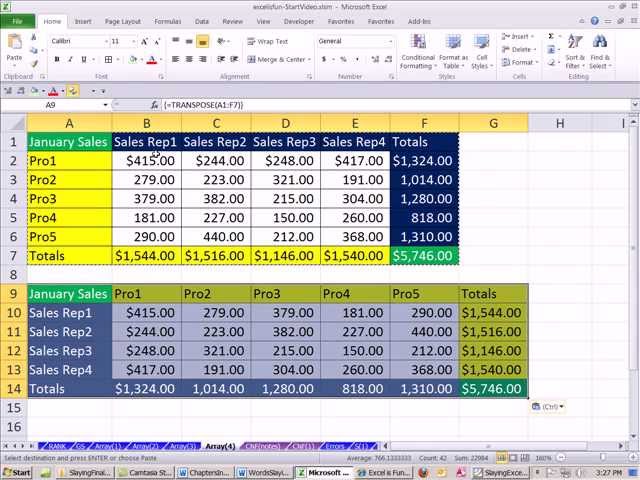The height and width of the screenshot is (480, 640).
Task: Apply ribbon Font Color red A
Action: coord(151,60)
